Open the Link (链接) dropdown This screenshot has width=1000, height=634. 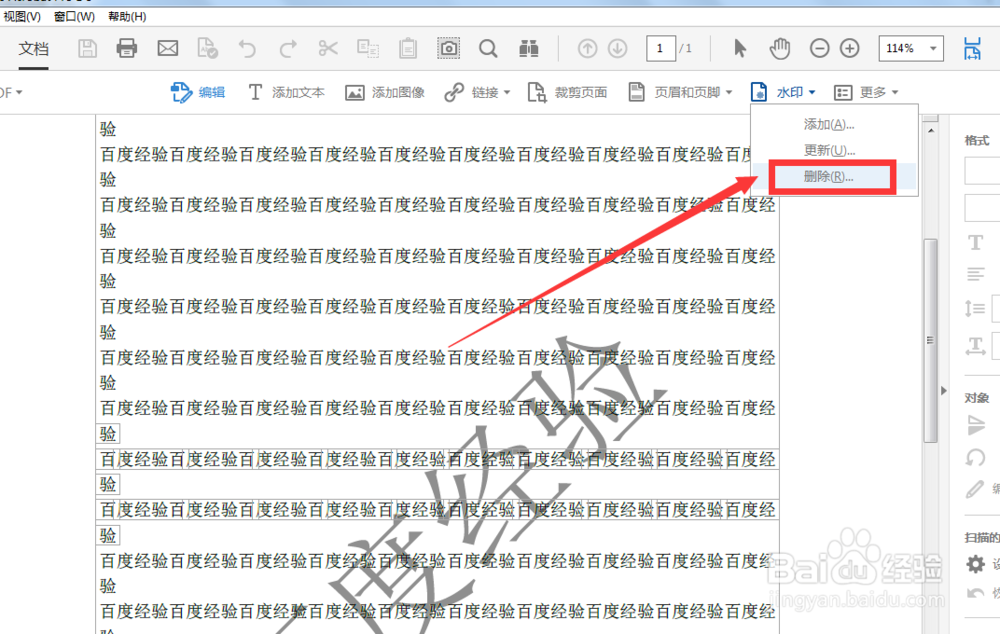coord(477,92)
